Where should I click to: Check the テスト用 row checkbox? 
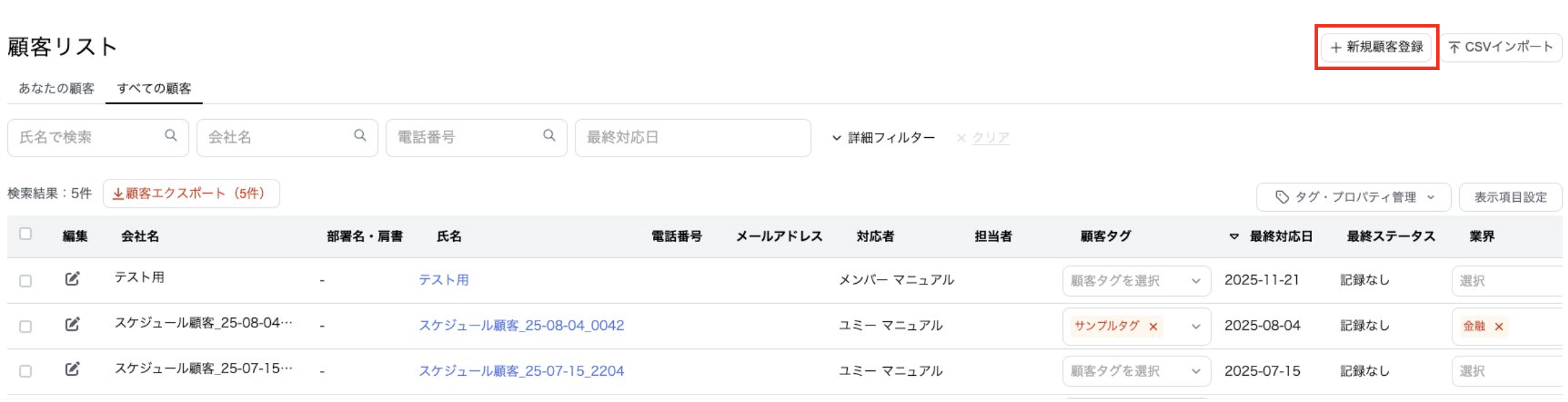26,281
